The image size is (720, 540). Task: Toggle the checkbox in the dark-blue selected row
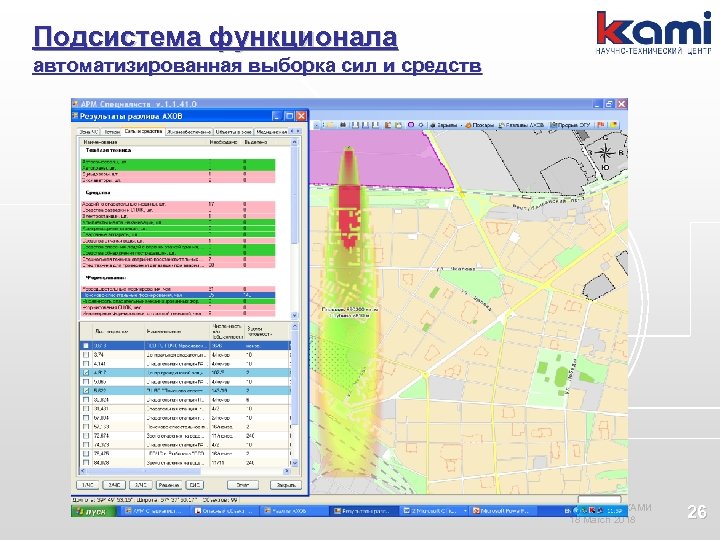[x=86, y=346]
